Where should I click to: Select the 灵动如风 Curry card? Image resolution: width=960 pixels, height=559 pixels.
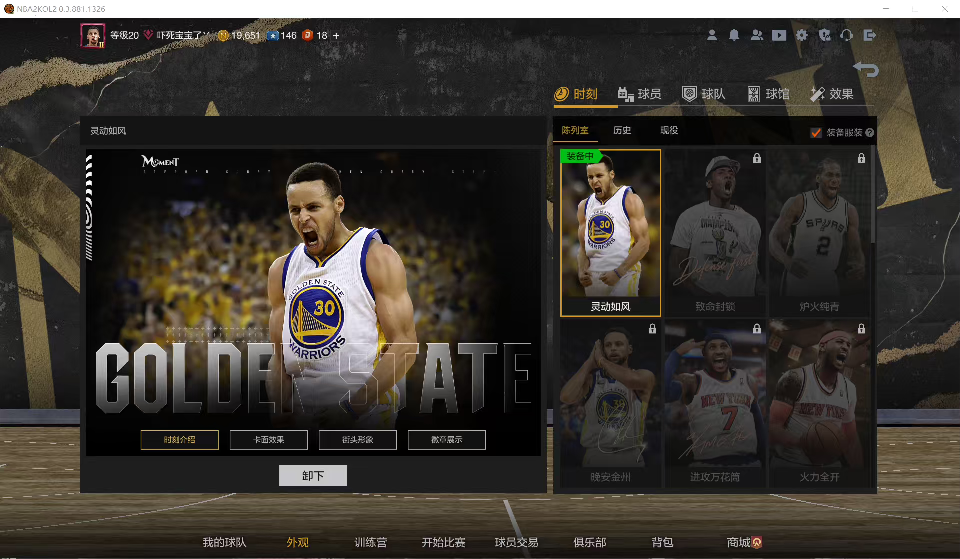click(610, 233)
